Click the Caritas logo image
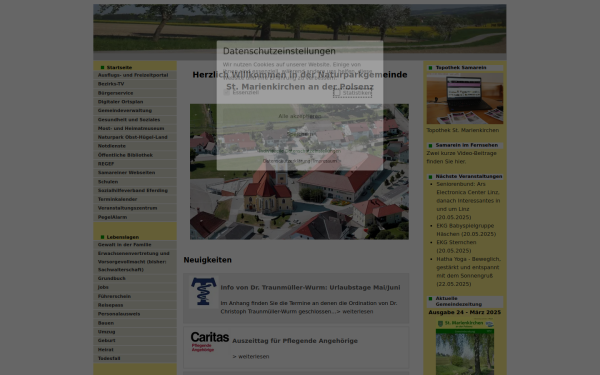600x375 pixels. coord(210,341)
